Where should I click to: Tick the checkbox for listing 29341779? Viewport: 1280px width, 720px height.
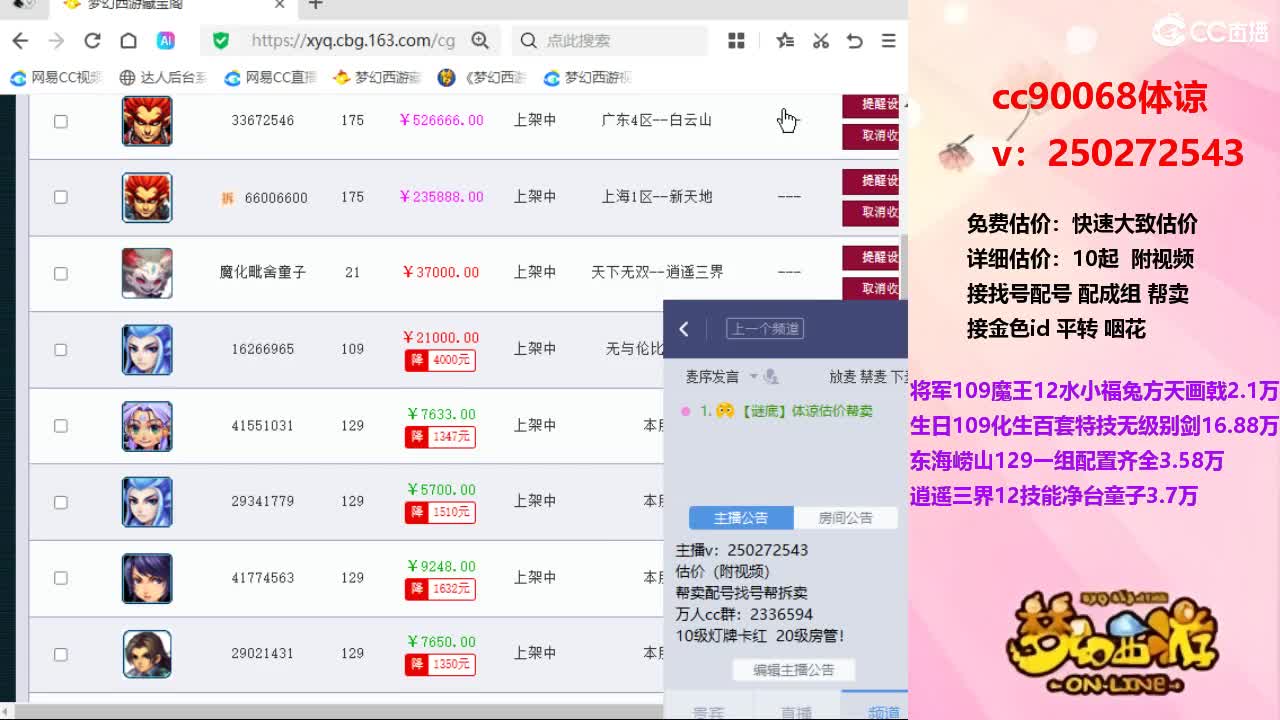coord(61,502)
